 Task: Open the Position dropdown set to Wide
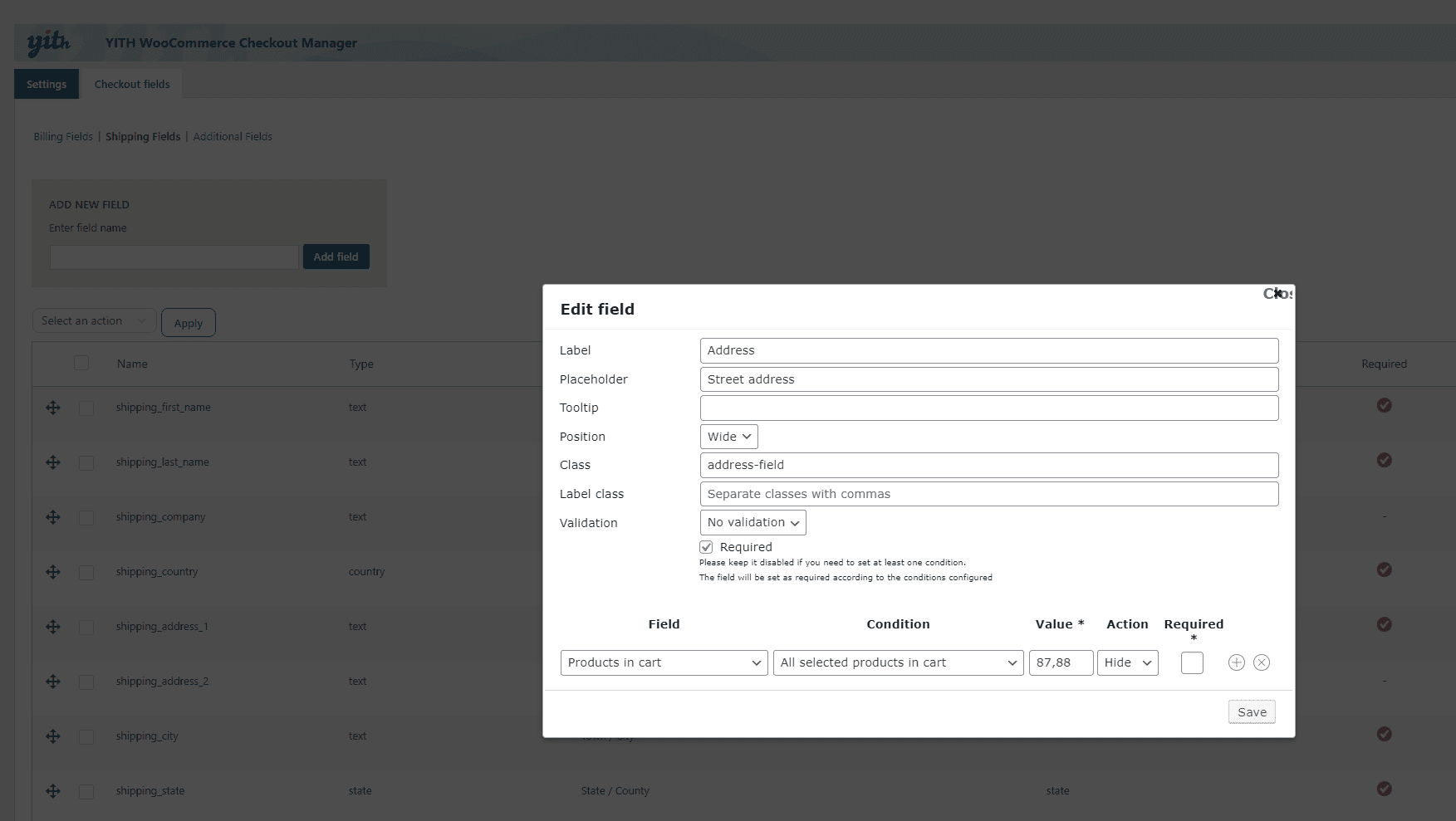click(728, 437)
